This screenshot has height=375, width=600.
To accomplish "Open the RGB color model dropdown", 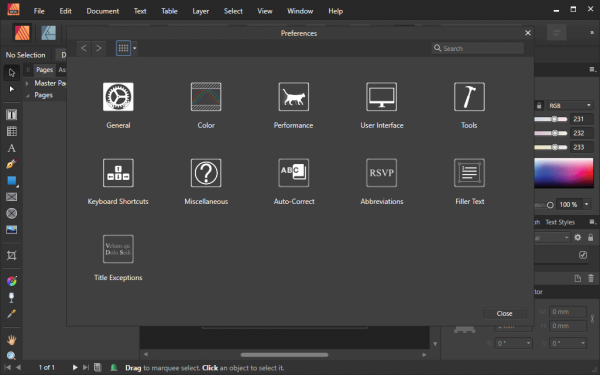I will click(x=570, y=105).
